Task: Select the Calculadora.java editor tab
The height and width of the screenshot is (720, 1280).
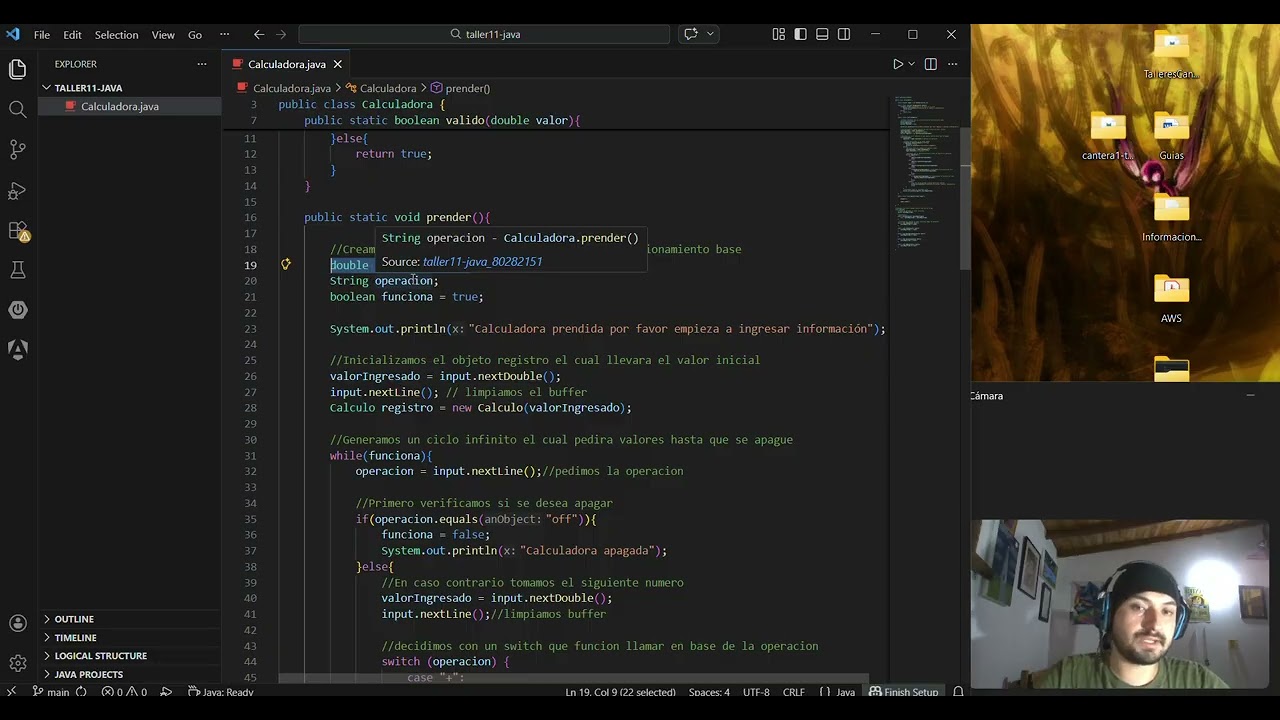Action: click(287, 64)
